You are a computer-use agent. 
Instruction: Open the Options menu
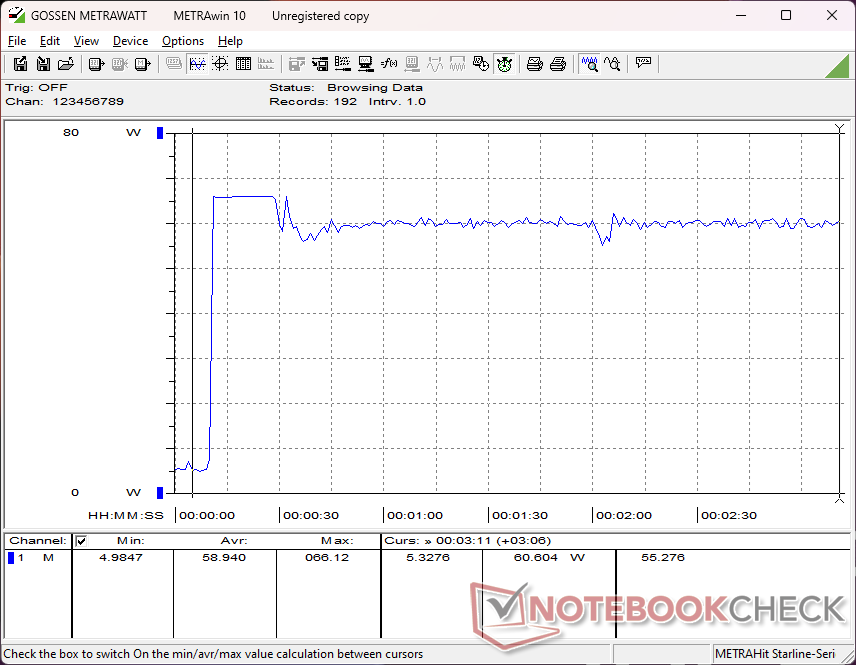coord(183,41)
